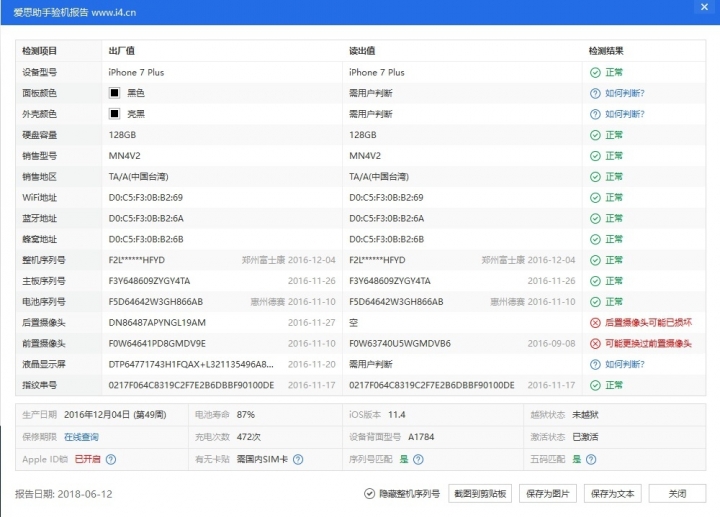This screenshot has height=517, width=720.
Task: Click the factory serial F2L******HFYD
Action: pos(136,260)
